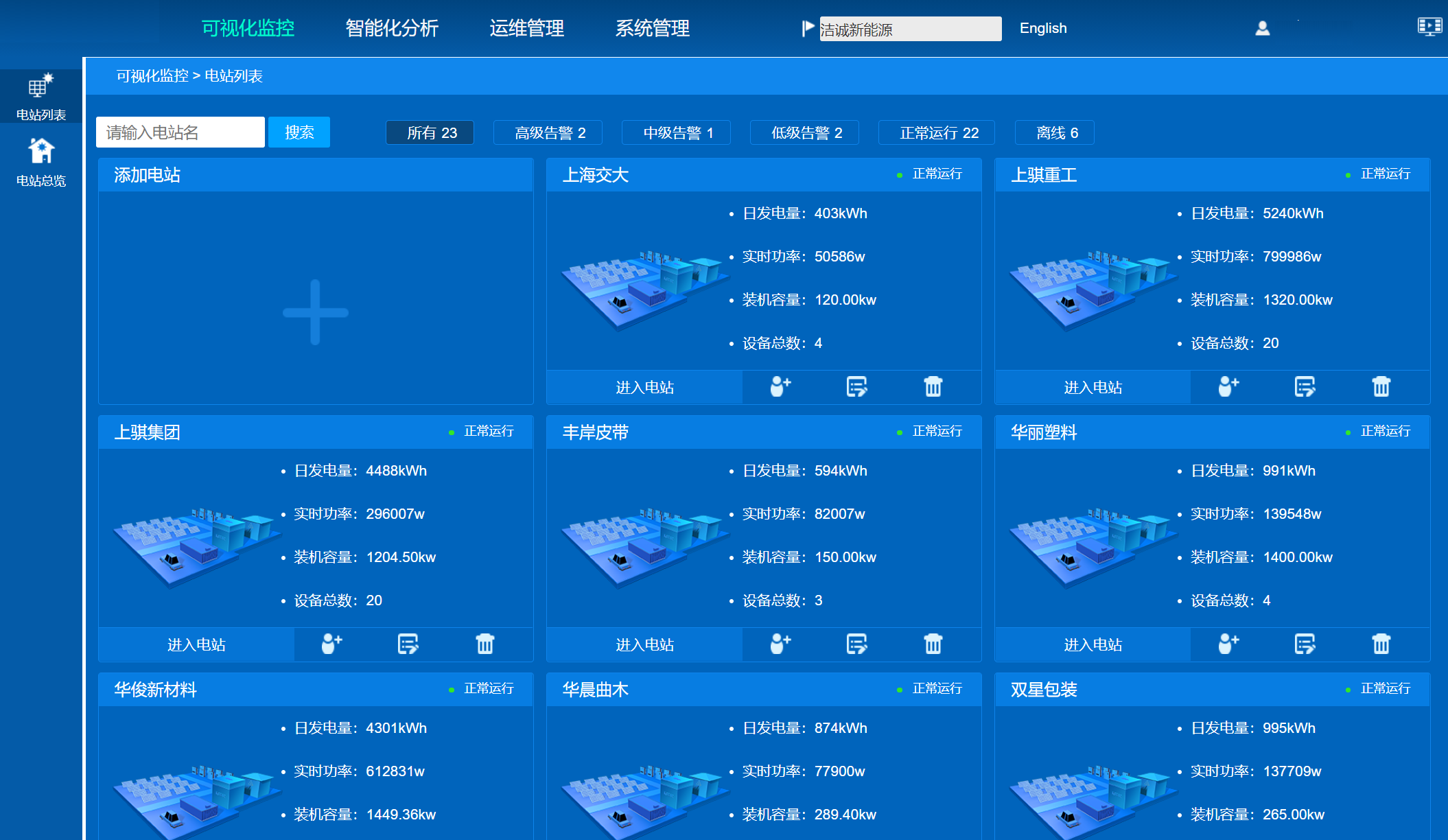This screenshot has height=840, width=1448.
Task: Toggle the 高级告警 2 alarm filter
Action: [x=548, y=132]
